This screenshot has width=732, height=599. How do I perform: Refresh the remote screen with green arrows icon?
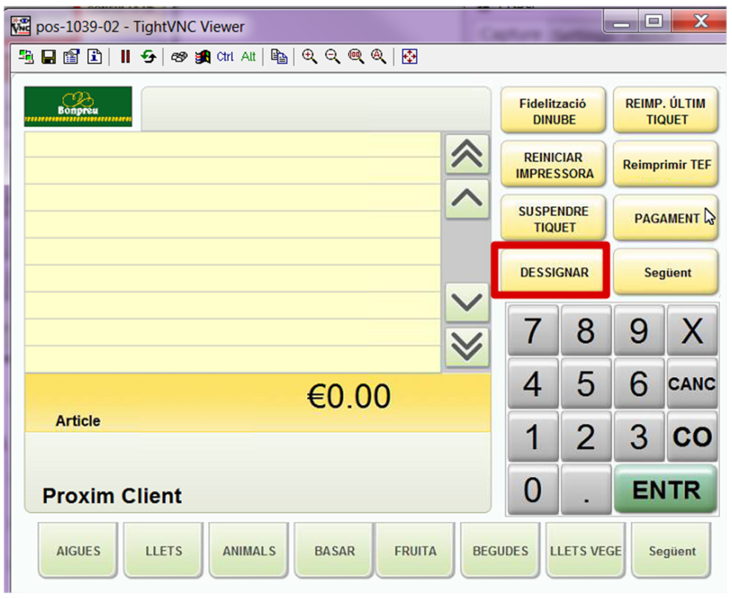tap(147, 57)
